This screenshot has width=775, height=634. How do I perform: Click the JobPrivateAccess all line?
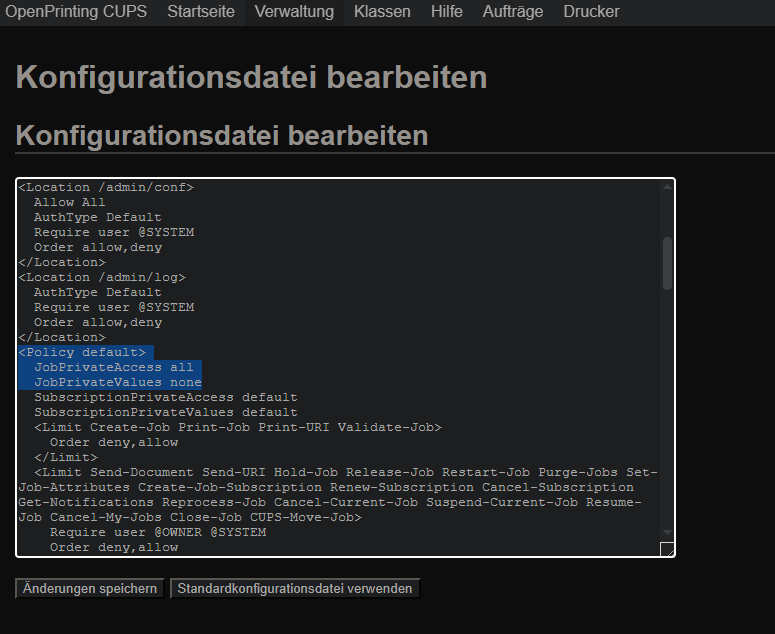[x=113, y=367]
